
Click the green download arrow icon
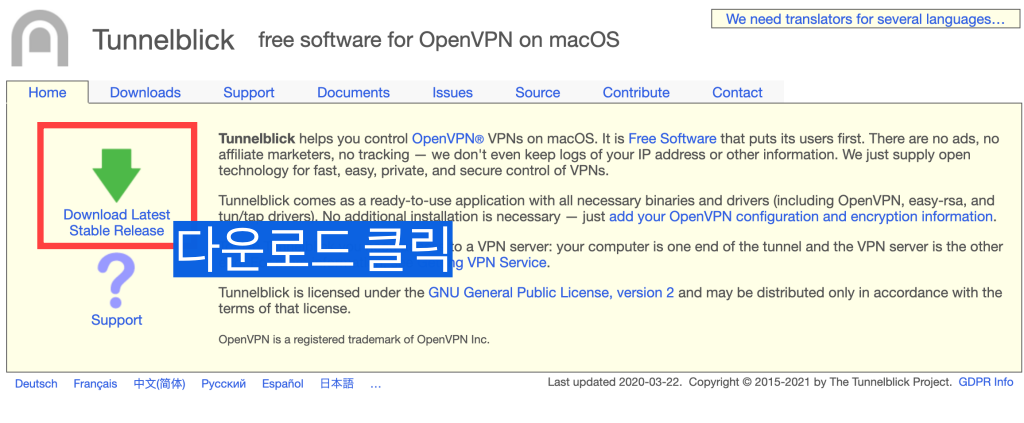[x=116, y=175]
